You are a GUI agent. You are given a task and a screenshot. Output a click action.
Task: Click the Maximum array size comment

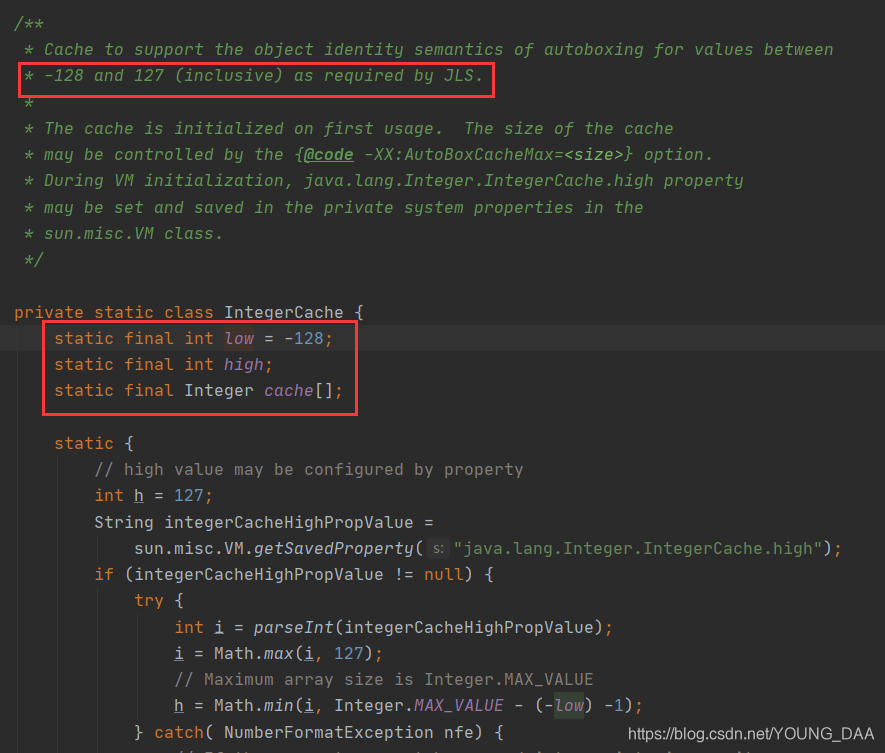pos(384,680)
